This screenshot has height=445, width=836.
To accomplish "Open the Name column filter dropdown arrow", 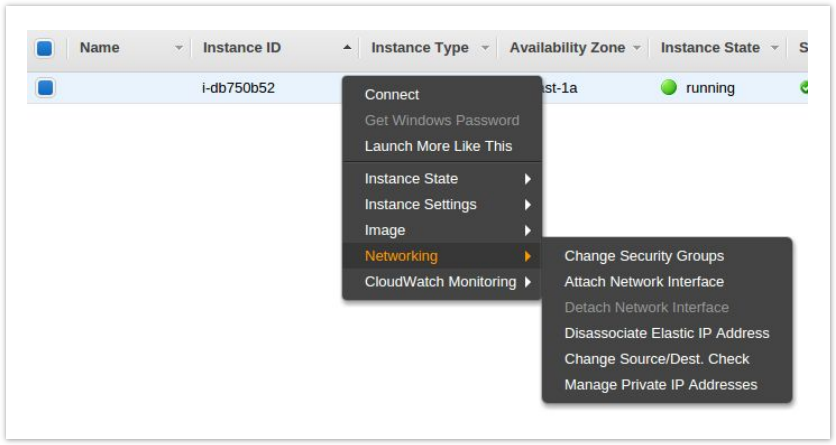I will [179, 48].
